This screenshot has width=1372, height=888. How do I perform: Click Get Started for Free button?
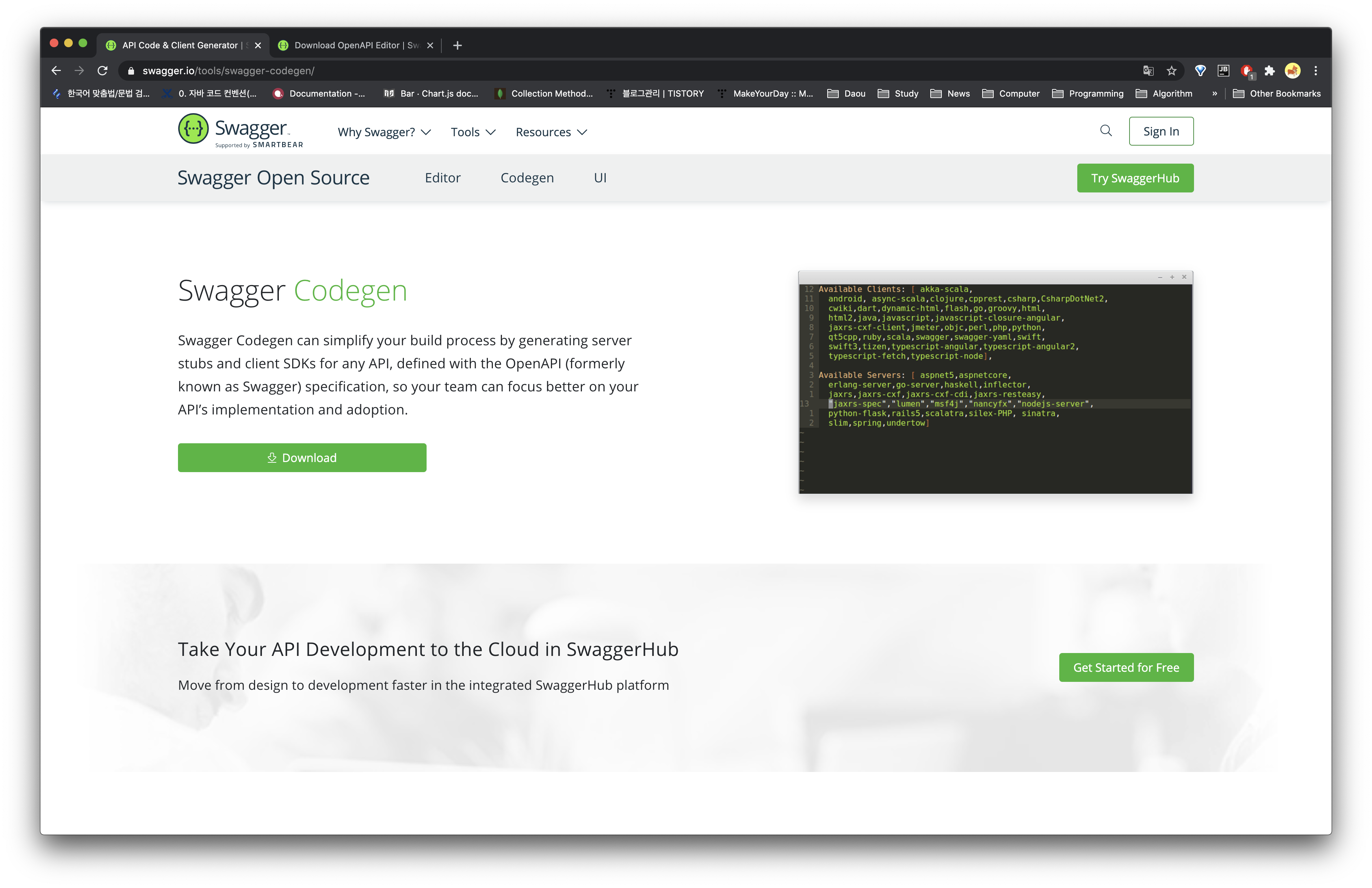[1125, 667]
